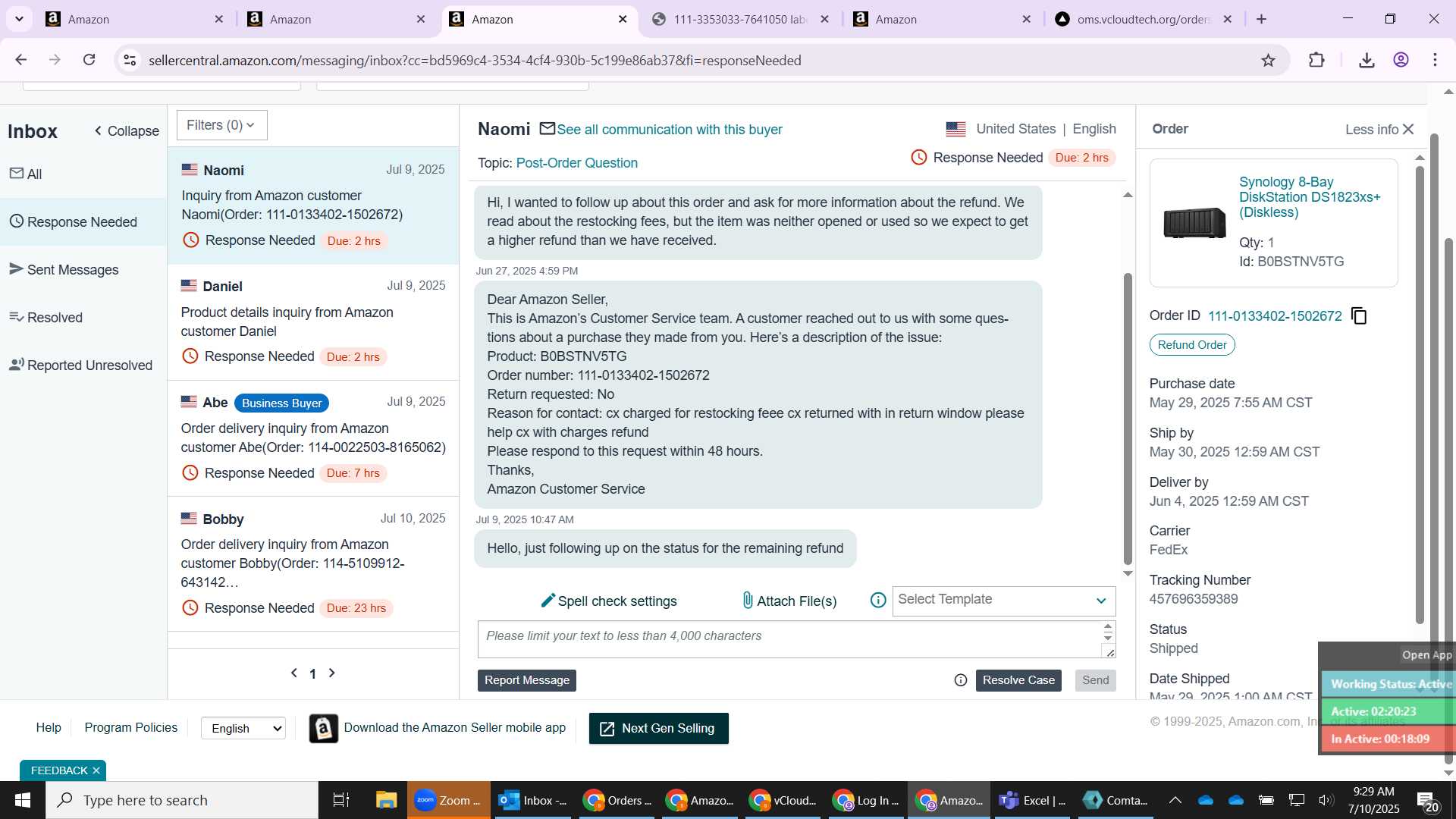Open order 111-0133402-1502672 link

[1275, 316]
